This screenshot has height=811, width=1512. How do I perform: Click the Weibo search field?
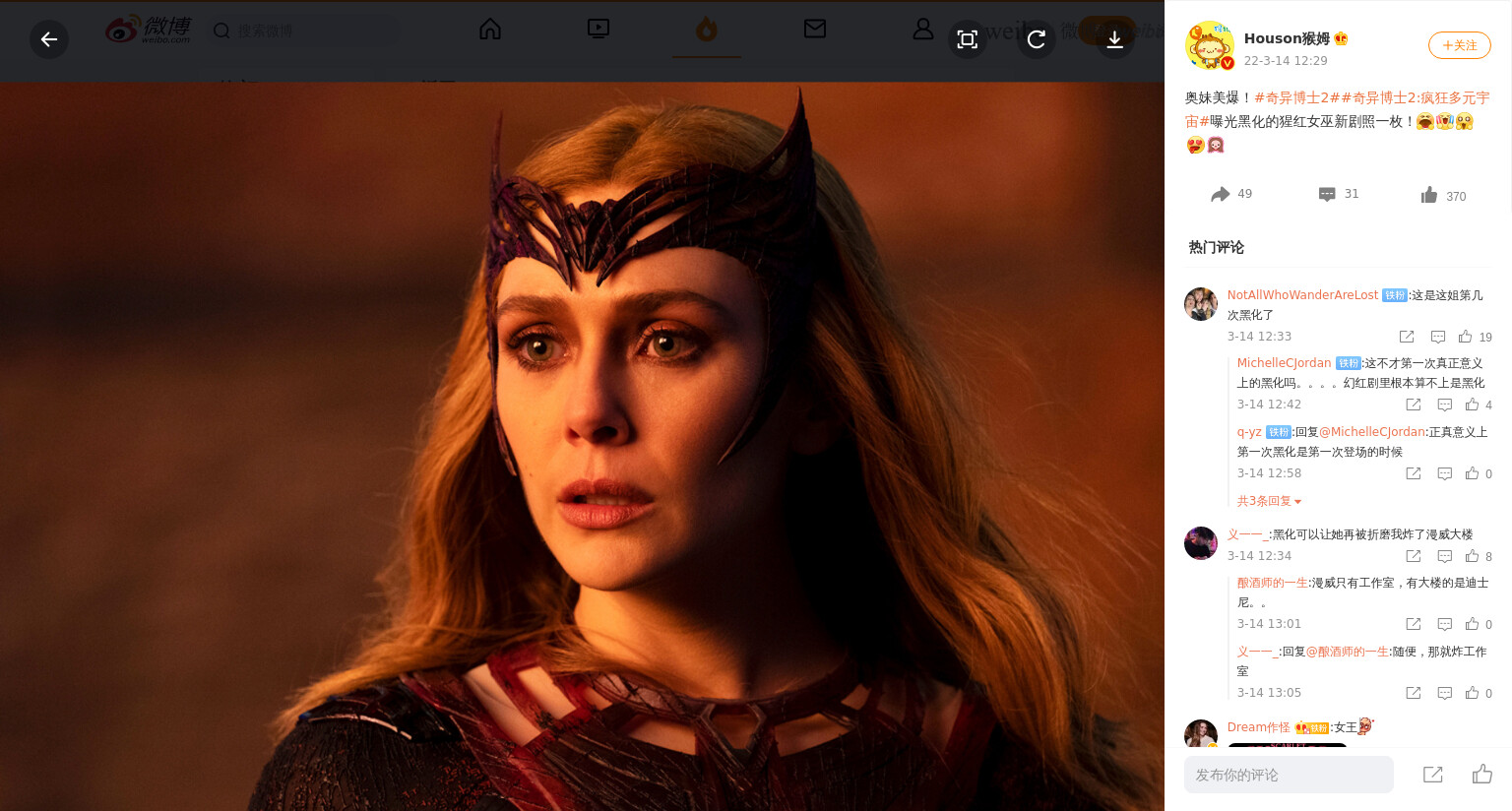coord(302,31)
